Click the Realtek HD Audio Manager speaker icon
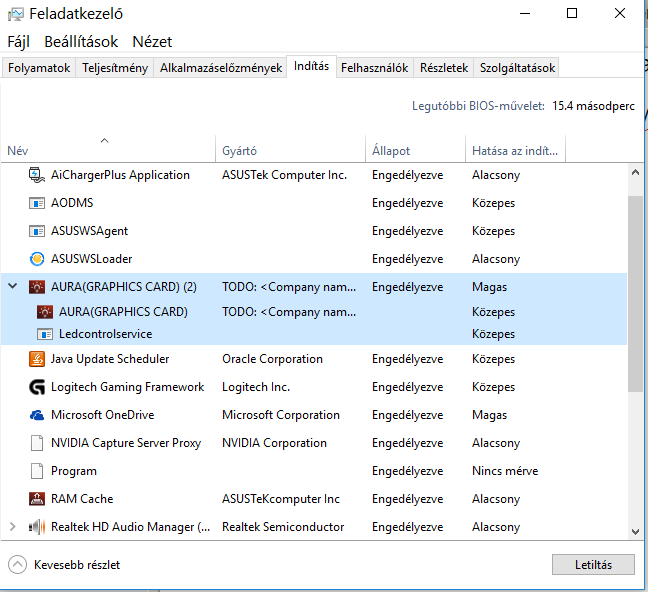The height and width of the screenshot is (592, 648). pos(37,527)
